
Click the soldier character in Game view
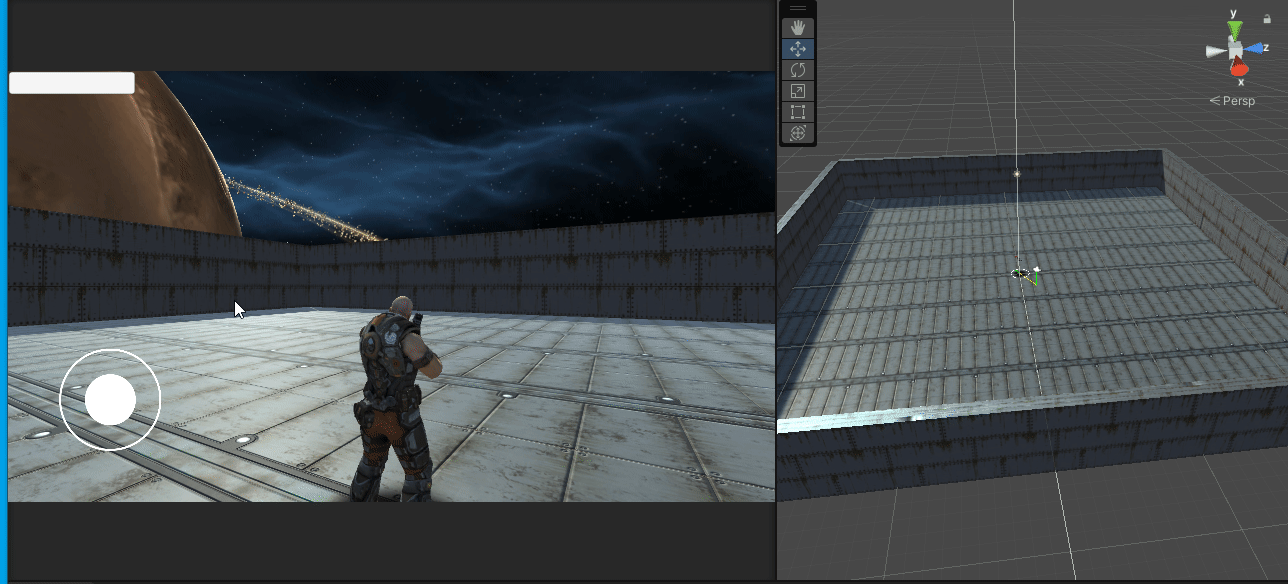397,400
